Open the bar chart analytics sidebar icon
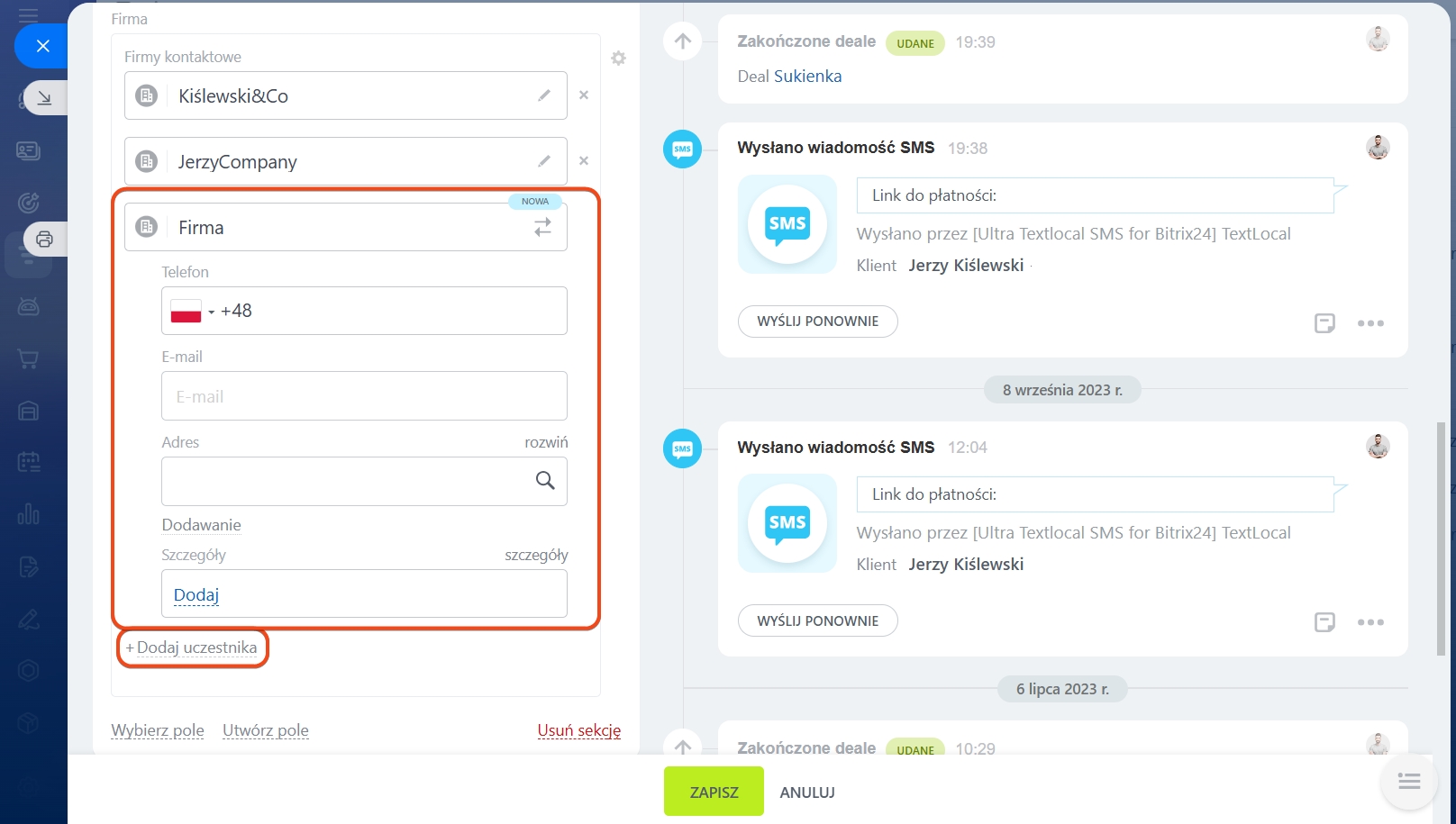 [29, 514]
